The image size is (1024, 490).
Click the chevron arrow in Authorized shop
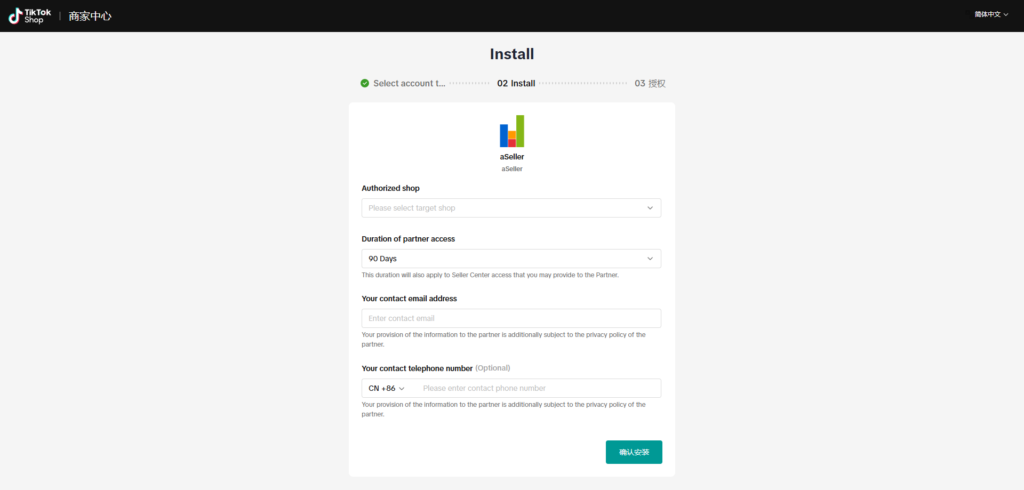tap(650, 208)
